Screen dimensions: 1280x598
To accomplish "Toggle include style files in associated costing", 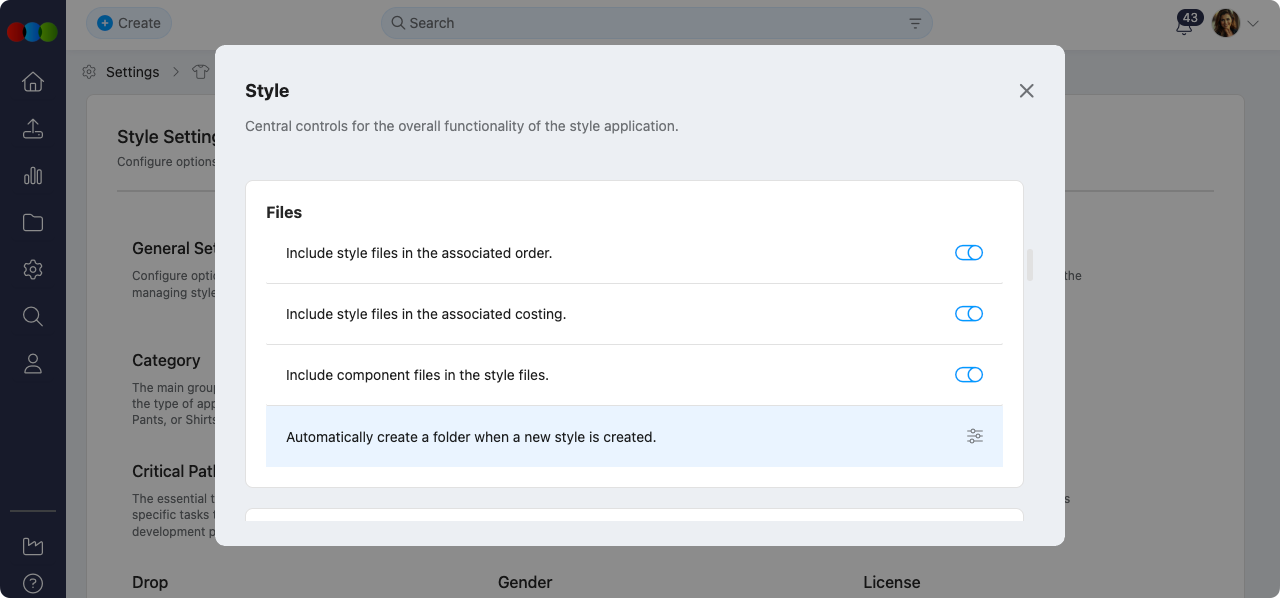I will [969, 314].
